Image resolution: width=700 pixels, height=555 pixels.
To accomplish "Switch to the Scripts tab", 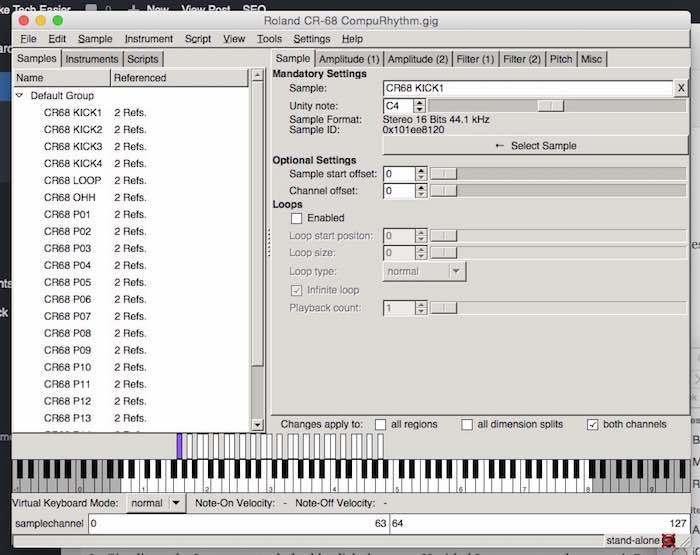I will tap(143, 59).
